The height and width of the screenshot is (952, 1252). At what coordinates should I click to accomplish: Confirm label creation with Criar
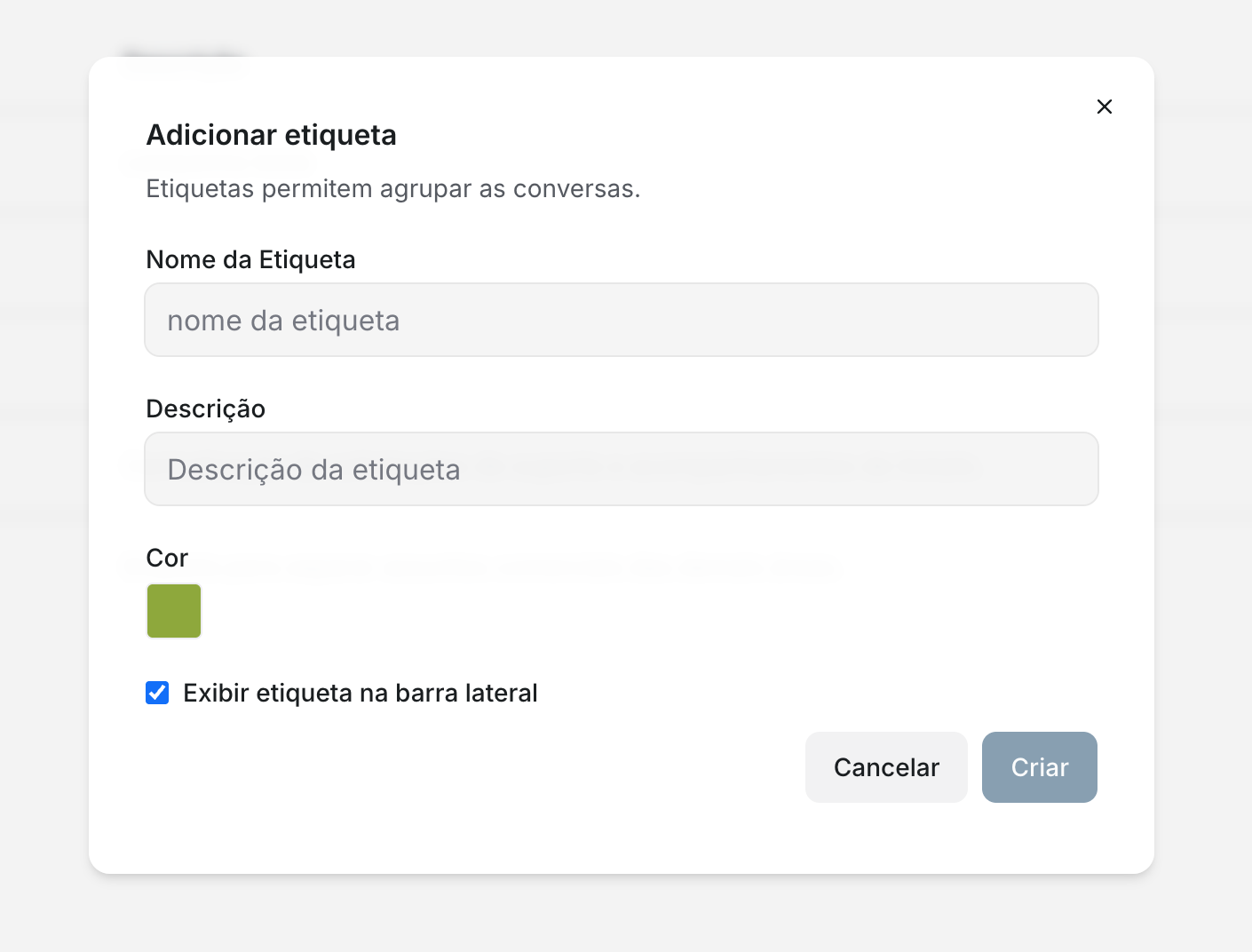click(1039, 767)
